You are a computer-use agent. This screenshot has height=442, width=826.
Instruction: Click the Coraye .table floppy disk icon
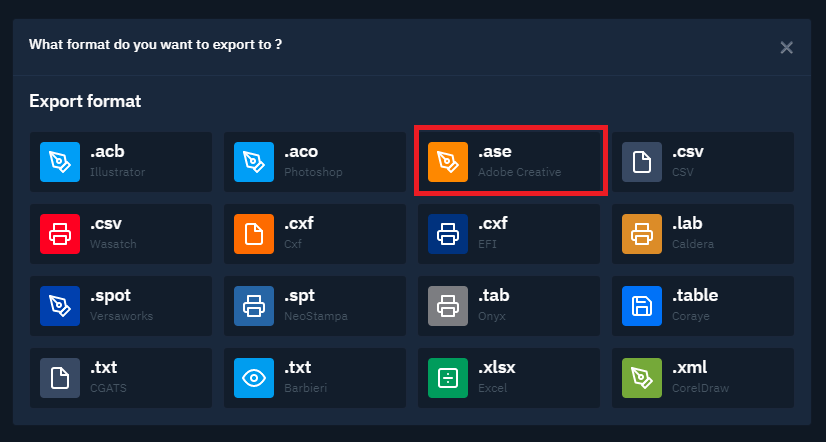point(642,306)
